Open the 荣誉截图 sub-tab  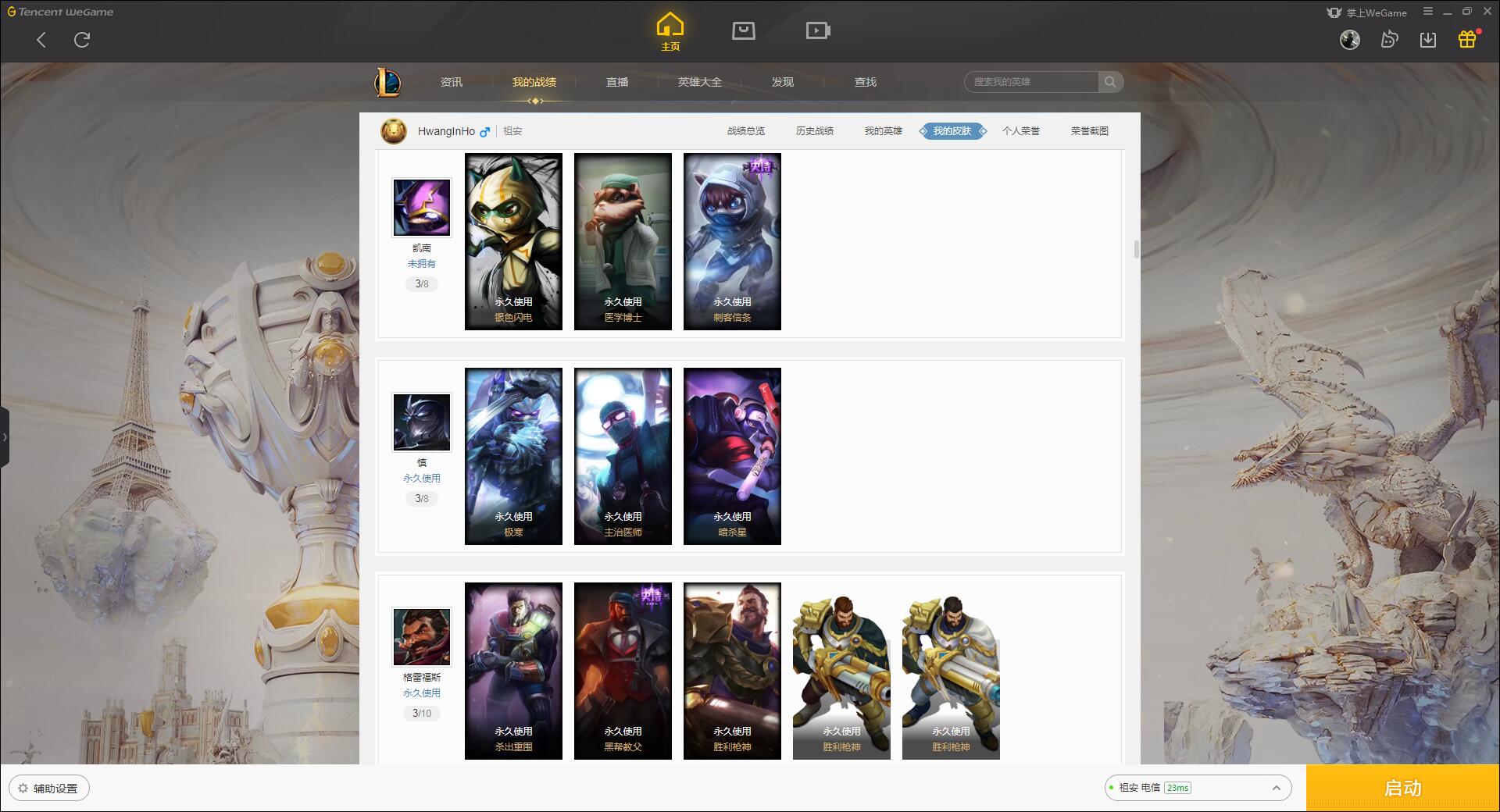click(x=1090, y=131)
